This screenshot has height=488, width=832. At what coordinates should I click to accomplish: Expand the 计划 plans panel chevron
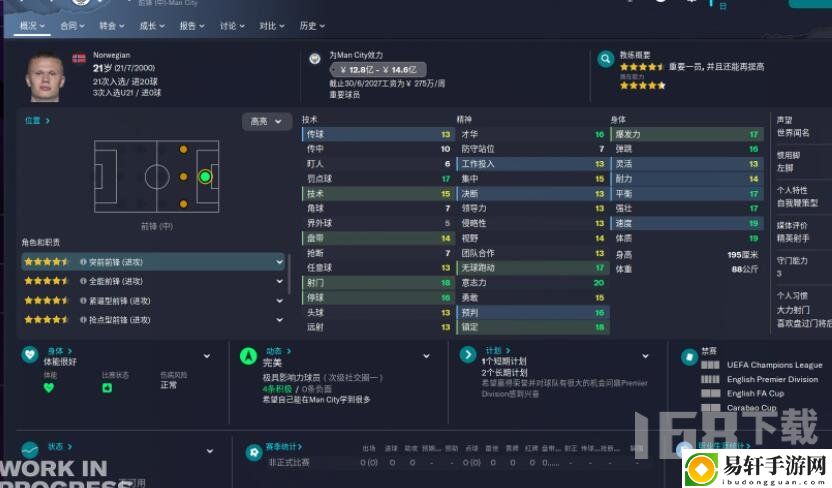click(x=645, y=356)
